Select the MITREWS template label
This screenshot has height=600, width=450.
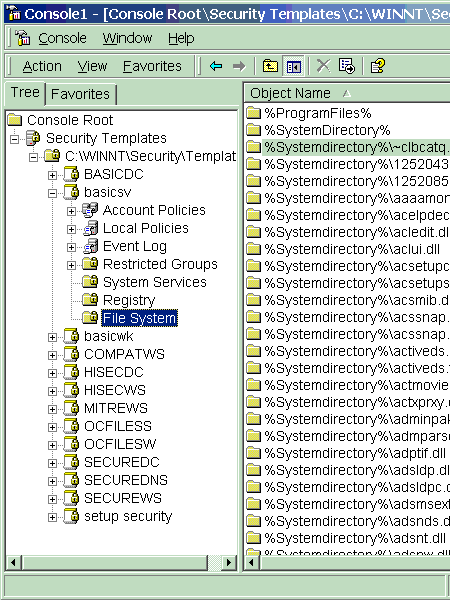click(116, 408)
